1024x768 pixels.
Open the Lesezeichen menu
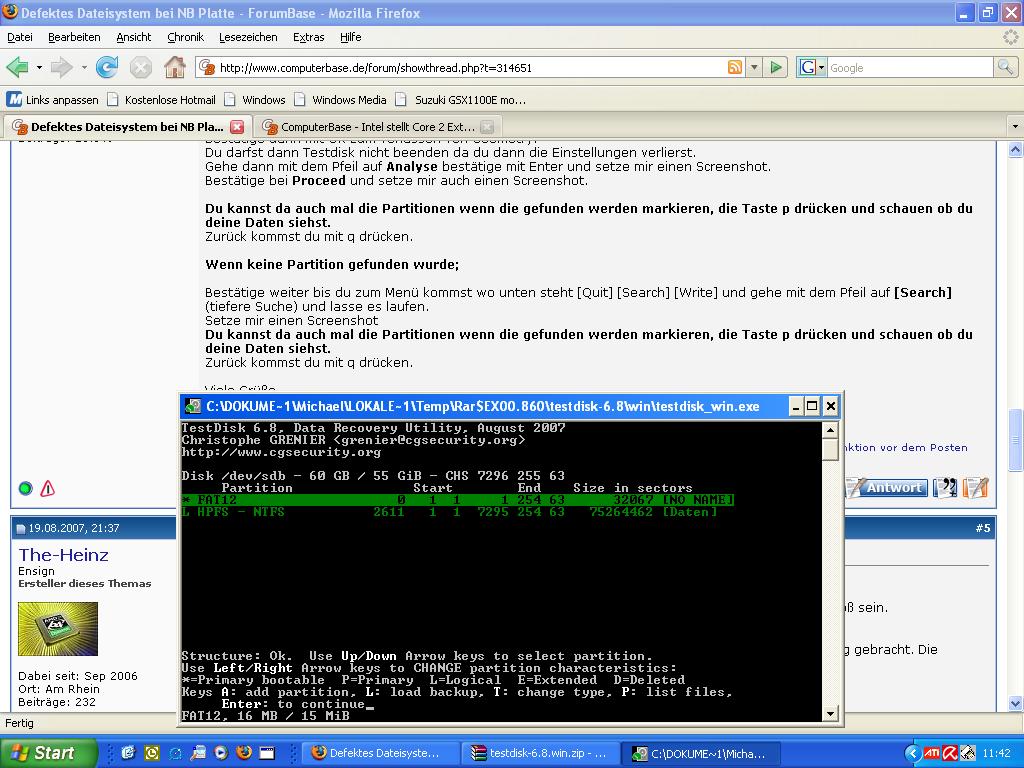[x=248, y=37]
